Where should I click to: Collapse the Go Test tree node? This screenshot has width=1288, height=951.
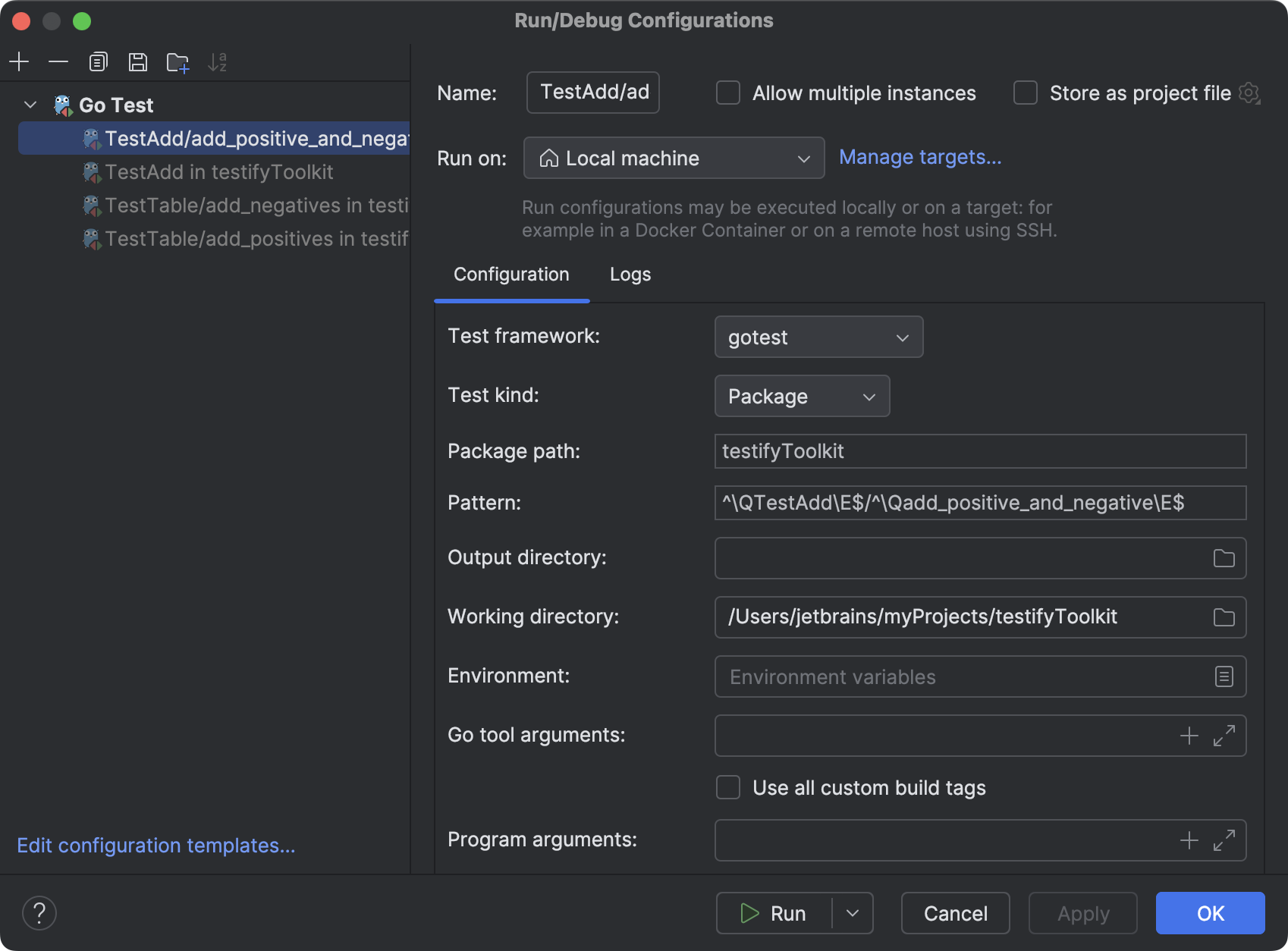[x=30, y=105]
